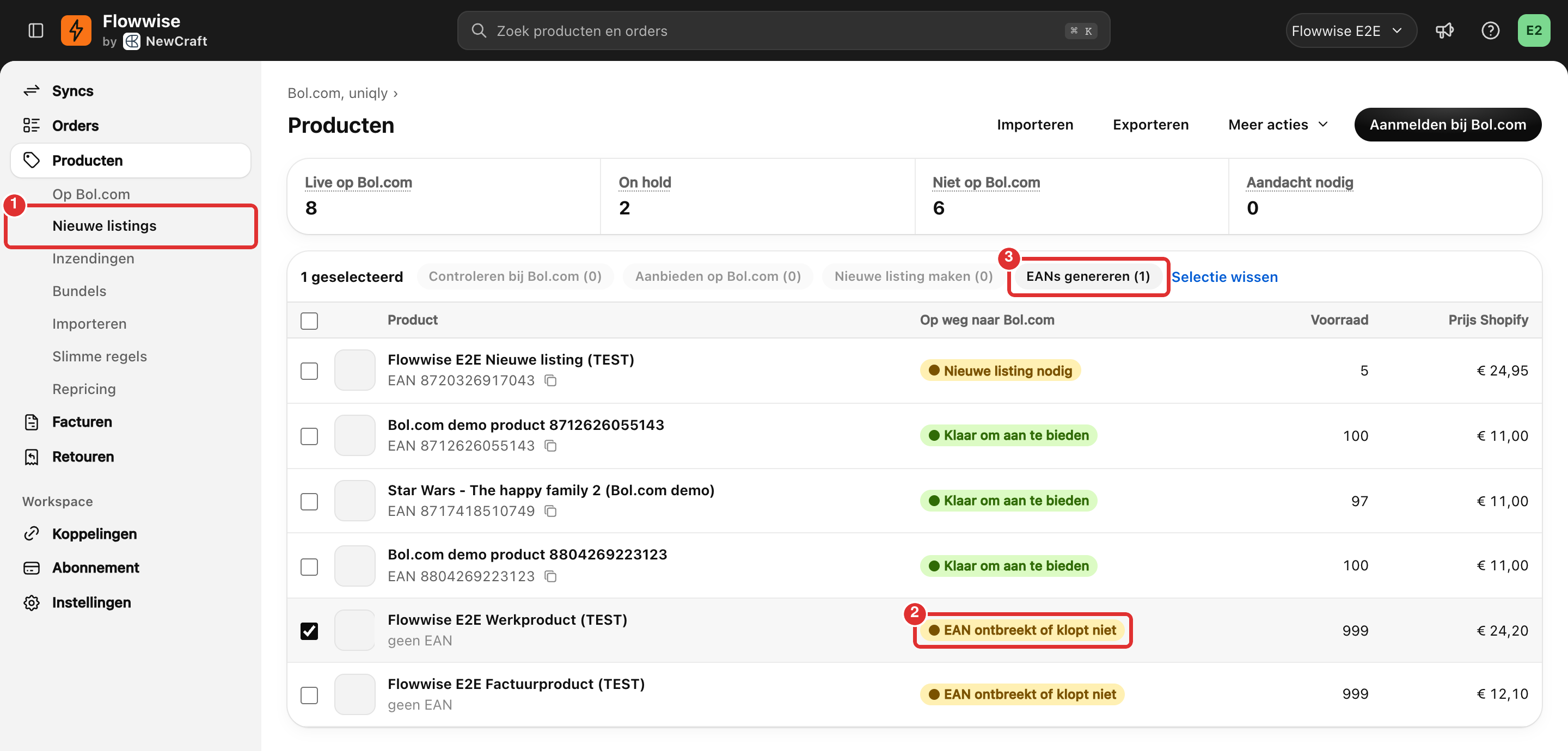Click the Koppelingen link icon
This screenshot has height=751, width=1568.
coord(32,534)
